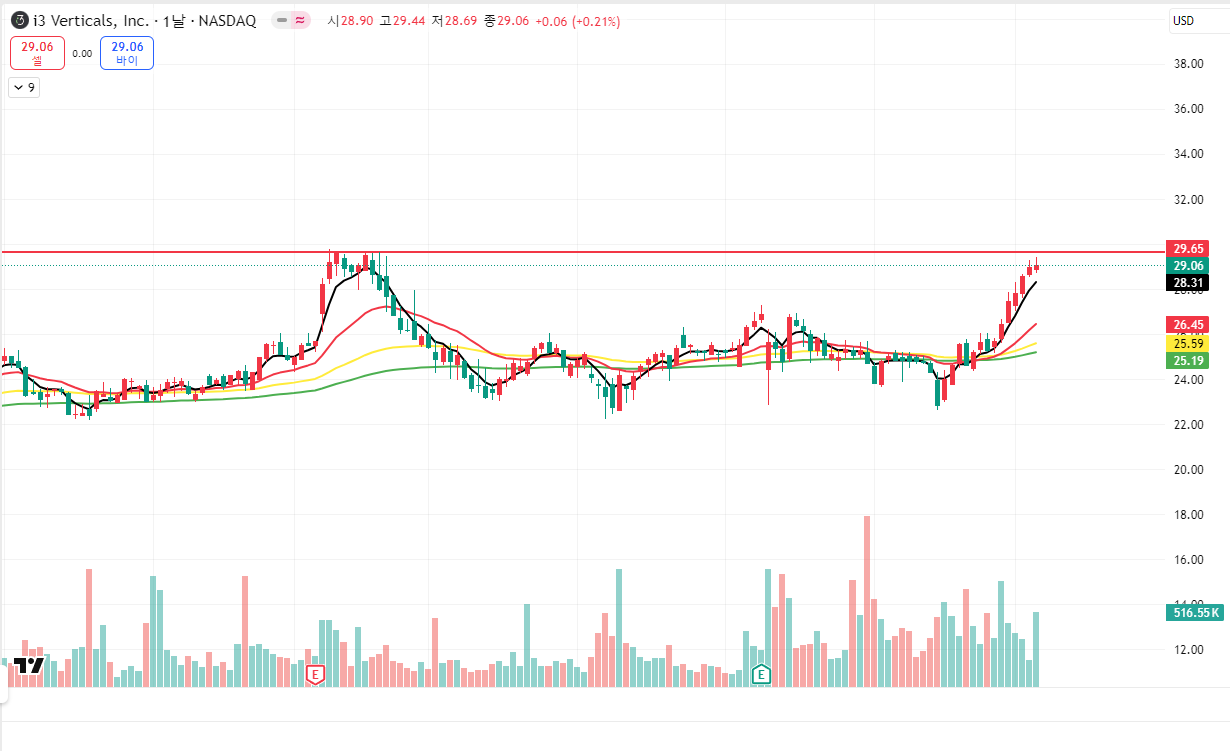Screen dimensions: 1230x751
Task: Click the high price value 29.44
Action: coord(408,21)
